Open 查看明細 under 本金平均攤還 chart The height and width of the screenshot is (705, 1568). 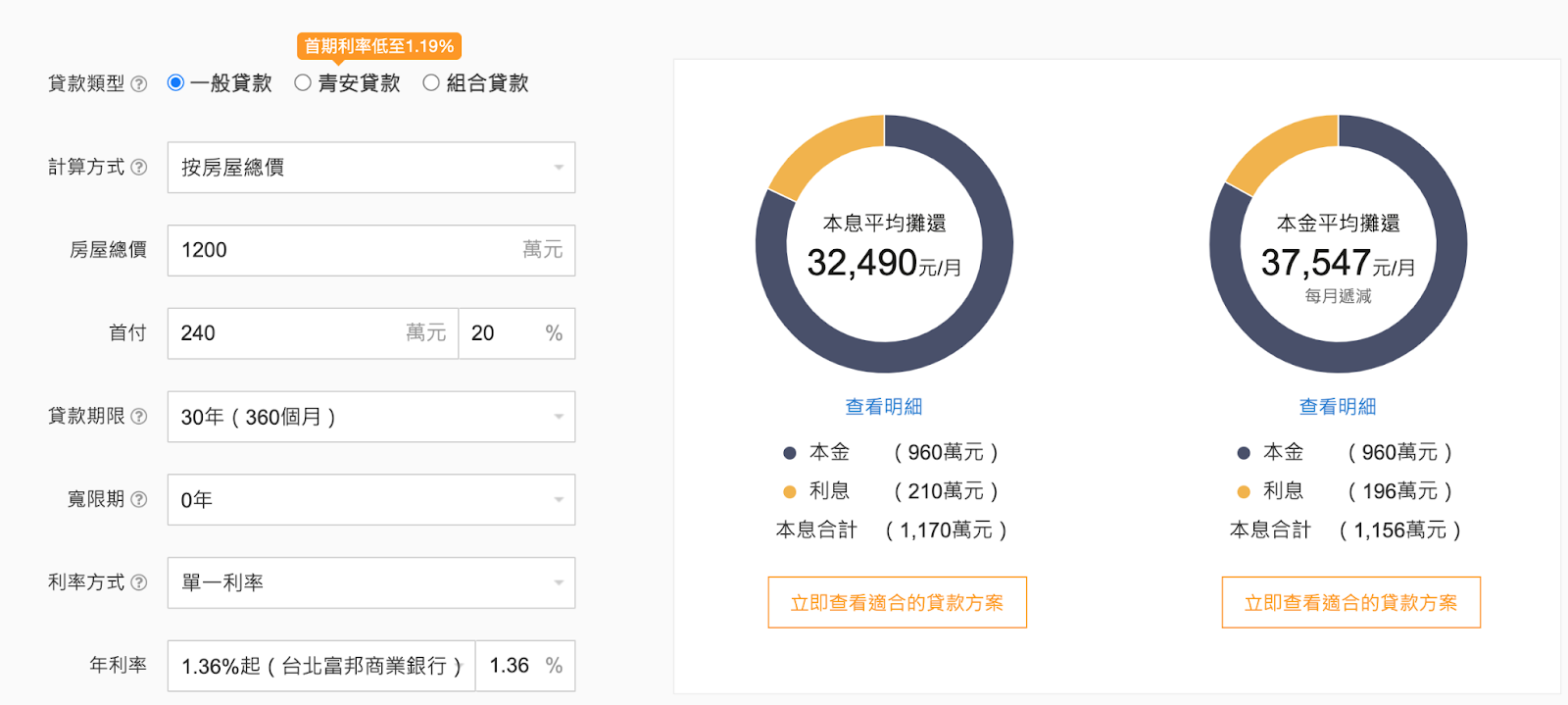pos(1338,406)
